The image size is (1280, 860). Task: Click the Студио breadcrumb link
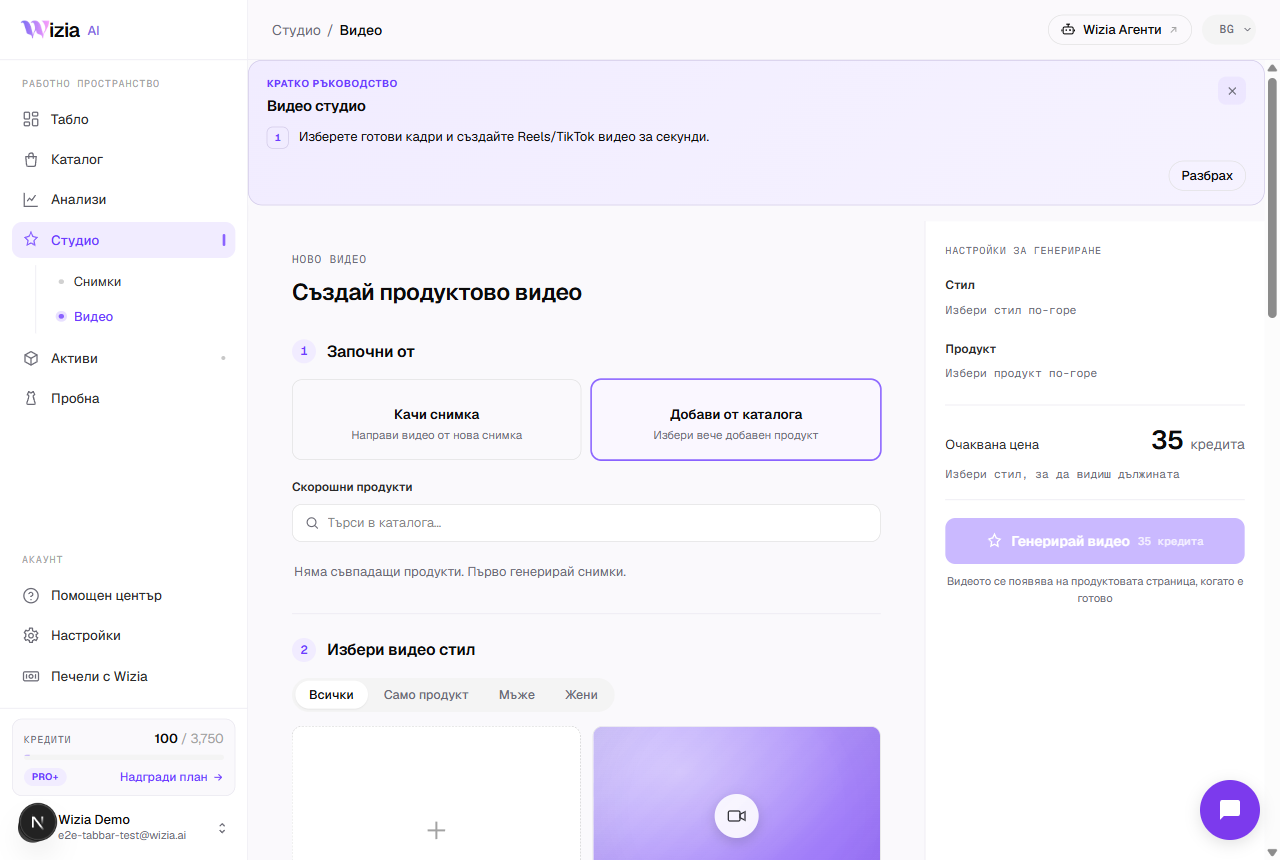pos(296,30)
